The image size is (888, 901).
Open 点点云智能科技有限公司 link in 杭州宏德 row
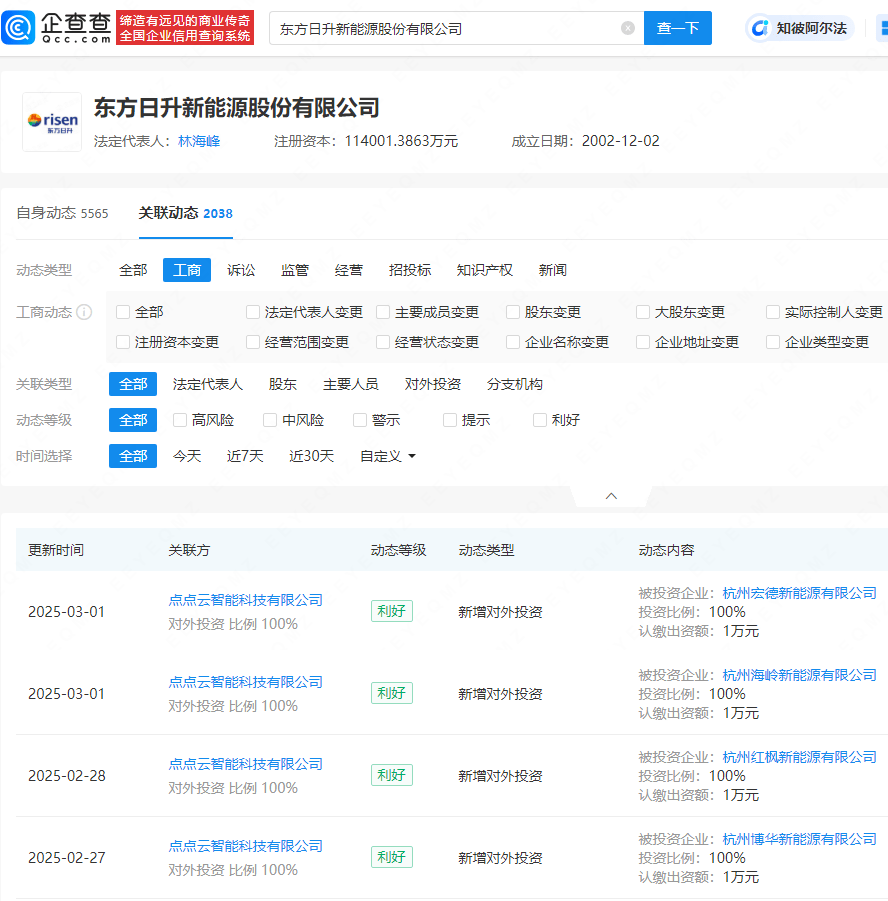pos(245,600)
